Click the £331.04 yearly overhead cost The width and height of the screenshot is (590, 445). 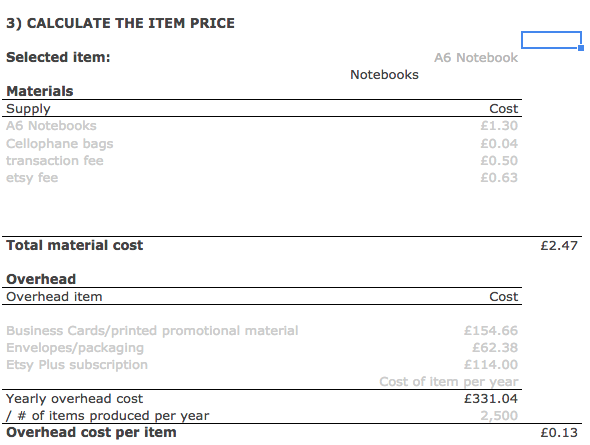coord(491,399)
